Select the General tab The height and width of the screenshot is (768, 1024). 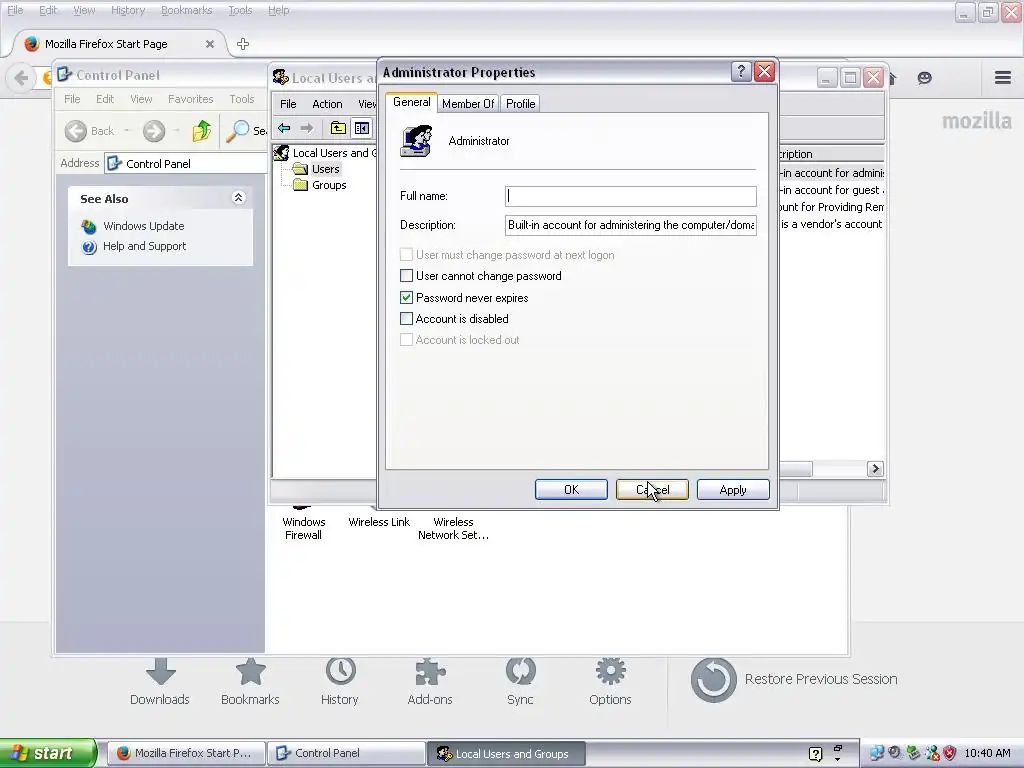point(411,102)
